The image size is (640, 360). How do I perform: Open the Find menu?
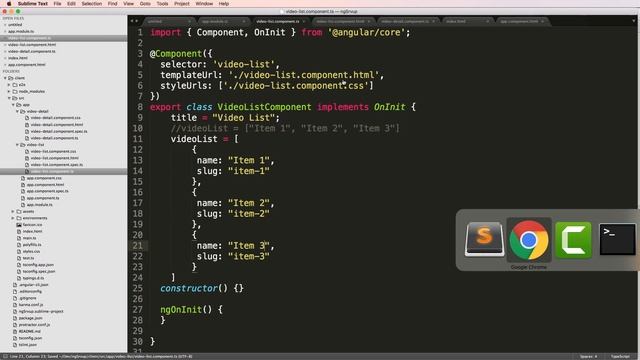(x=112, y=3)
